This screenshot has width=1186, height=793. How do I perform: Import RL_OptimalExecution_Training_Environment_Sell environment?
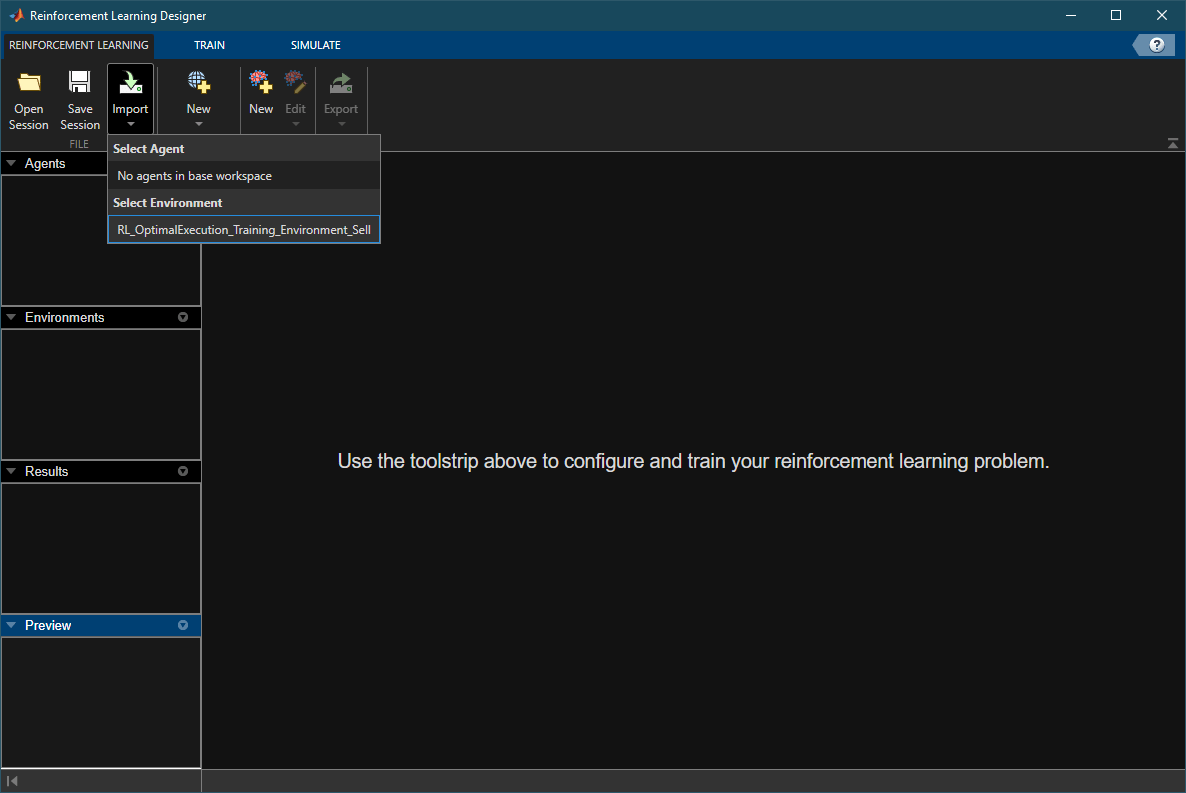click(x=244, y=229)
